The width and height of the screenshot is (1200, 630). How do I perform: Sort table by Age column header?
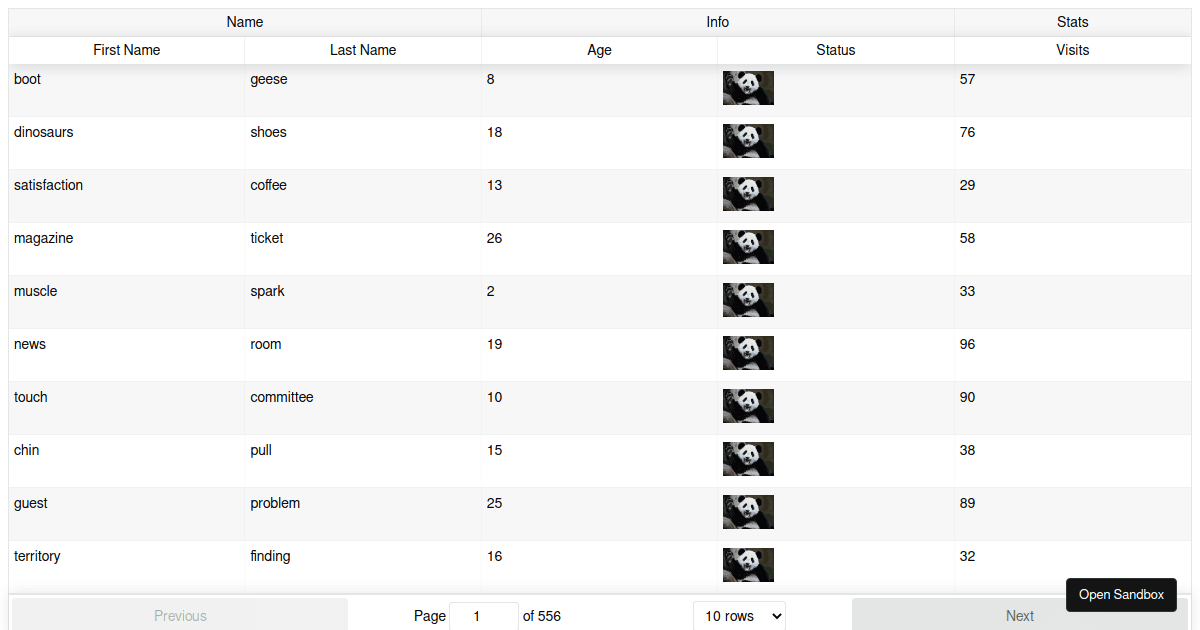(599, 50)
